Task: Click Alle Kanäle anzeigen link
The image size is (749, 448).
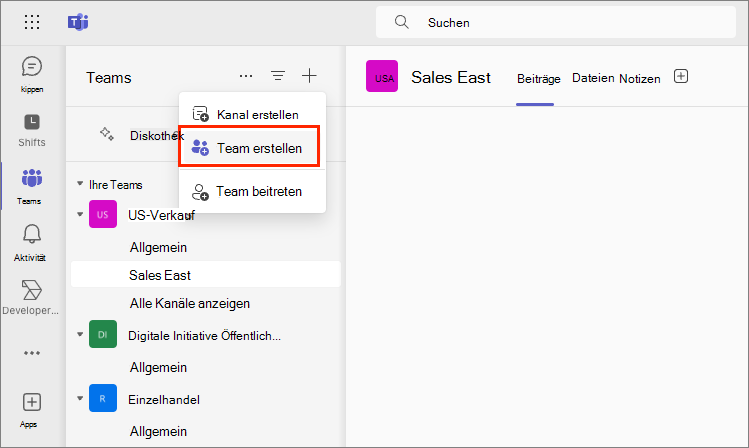Action: coord(190,303)
